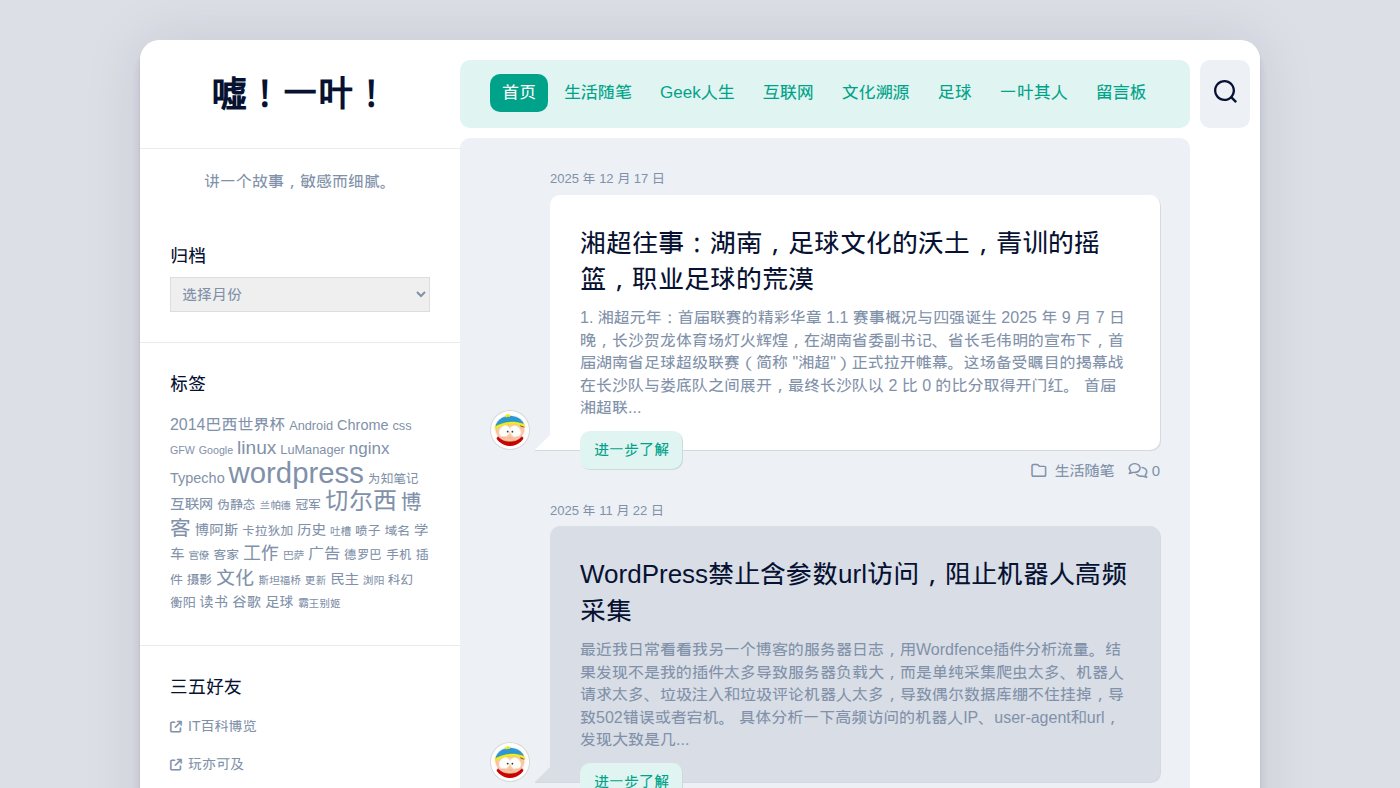This screenshot has width=1400, height=788.
Task: Click the date 2025 年 11 月 22 日
Action: point(607,510)
